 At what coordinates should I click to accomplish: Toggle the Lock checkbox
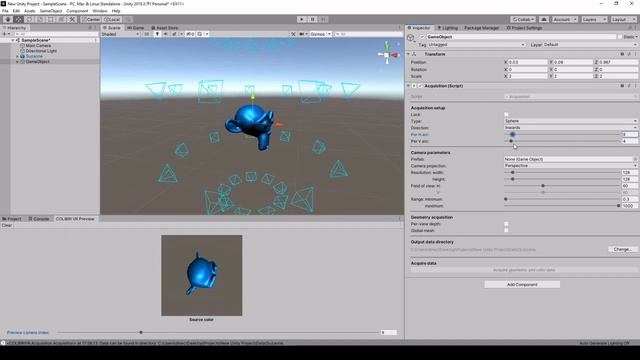(506, 115)
